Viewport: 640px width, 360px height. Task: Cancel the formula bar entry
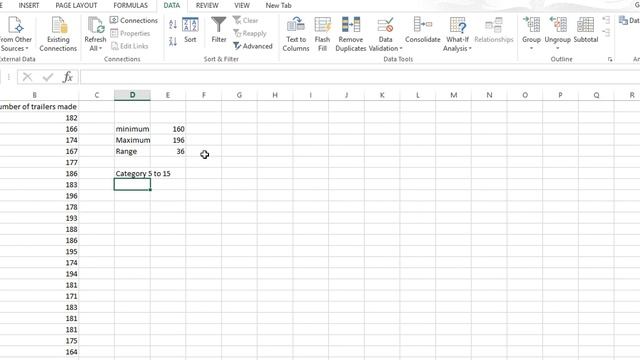click(x=27, y=77)
